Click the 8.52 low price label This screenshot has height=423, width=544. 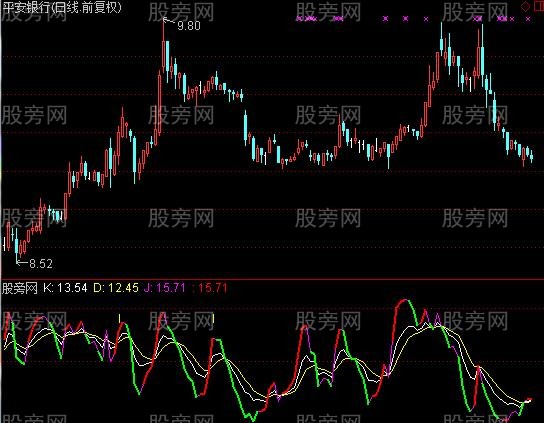[41, 264]
